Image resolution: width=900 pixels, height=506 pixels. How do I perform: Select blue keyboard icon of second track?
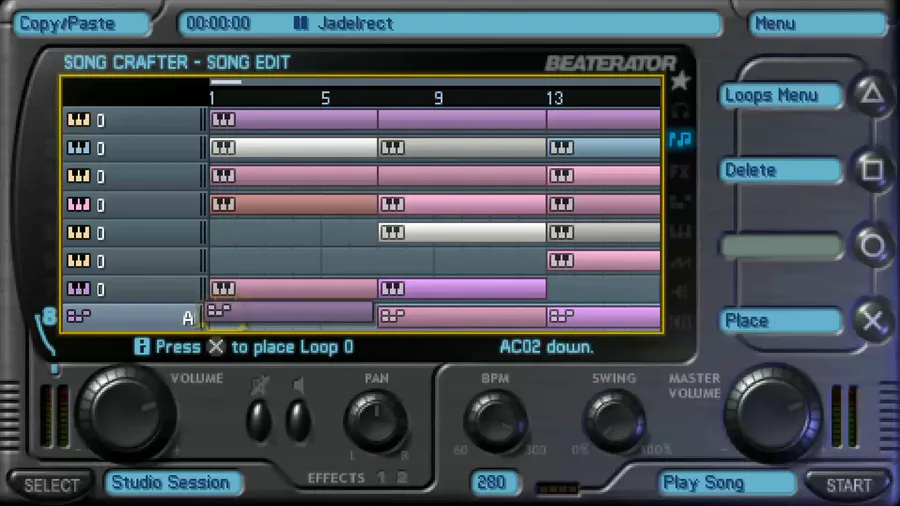(79, 148)
